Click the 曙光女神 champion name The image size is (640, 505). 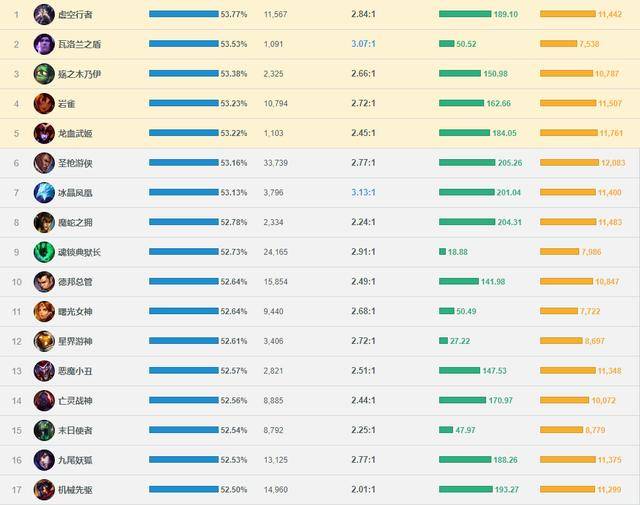[x=76, y=311]
